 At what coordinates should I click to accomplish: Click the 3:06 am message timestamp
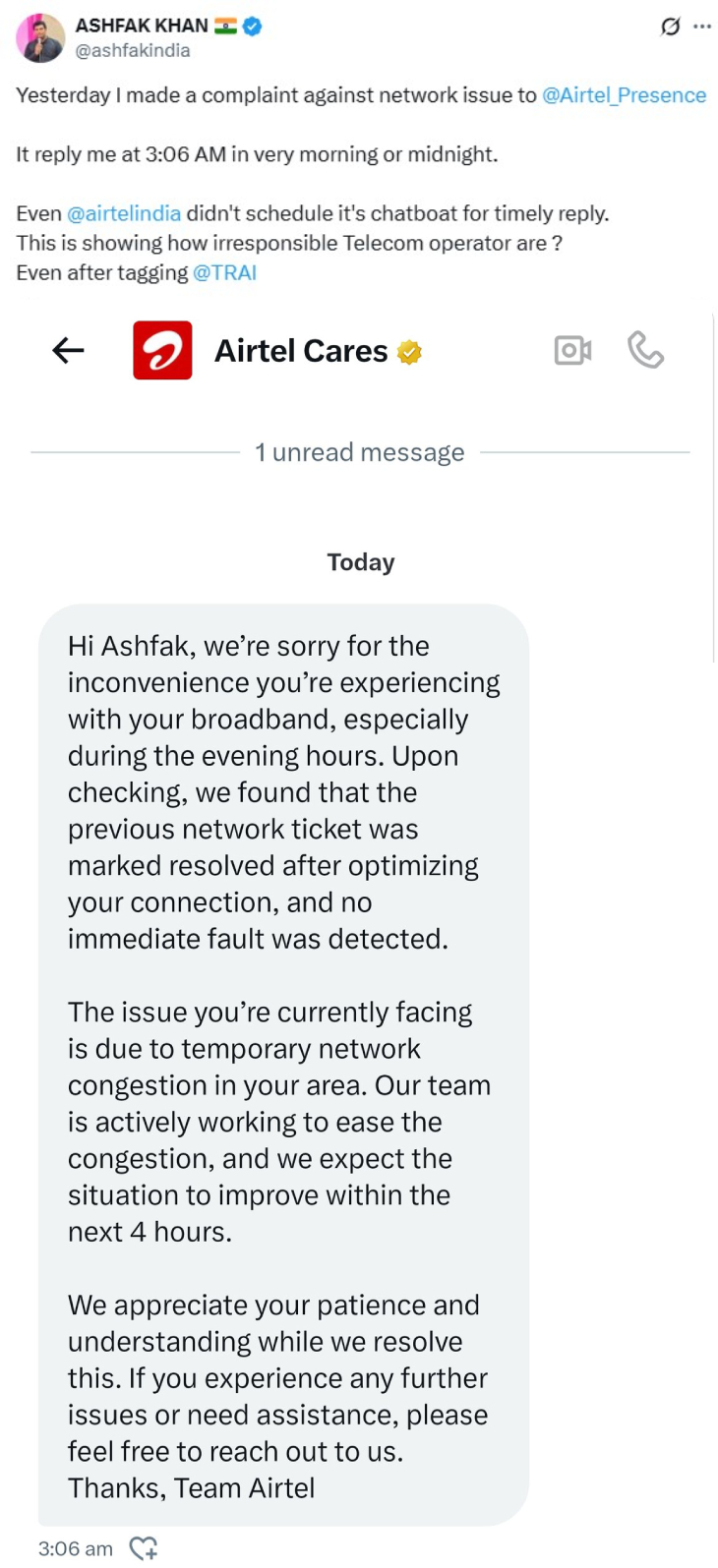(x=75, y=1548)
